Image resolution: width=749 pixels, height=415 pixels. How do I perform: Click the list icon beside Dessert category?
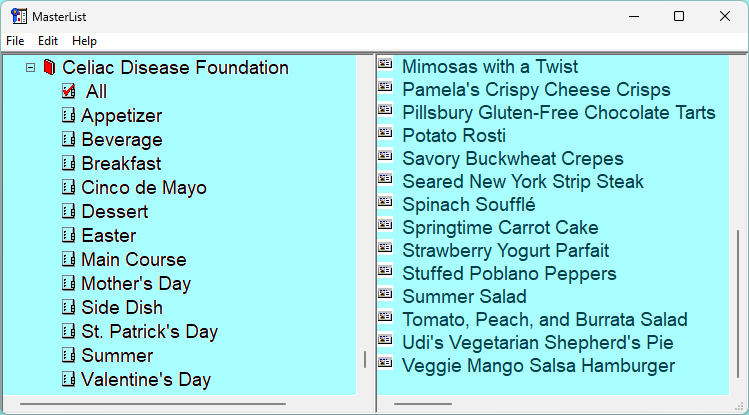(68, 211)
